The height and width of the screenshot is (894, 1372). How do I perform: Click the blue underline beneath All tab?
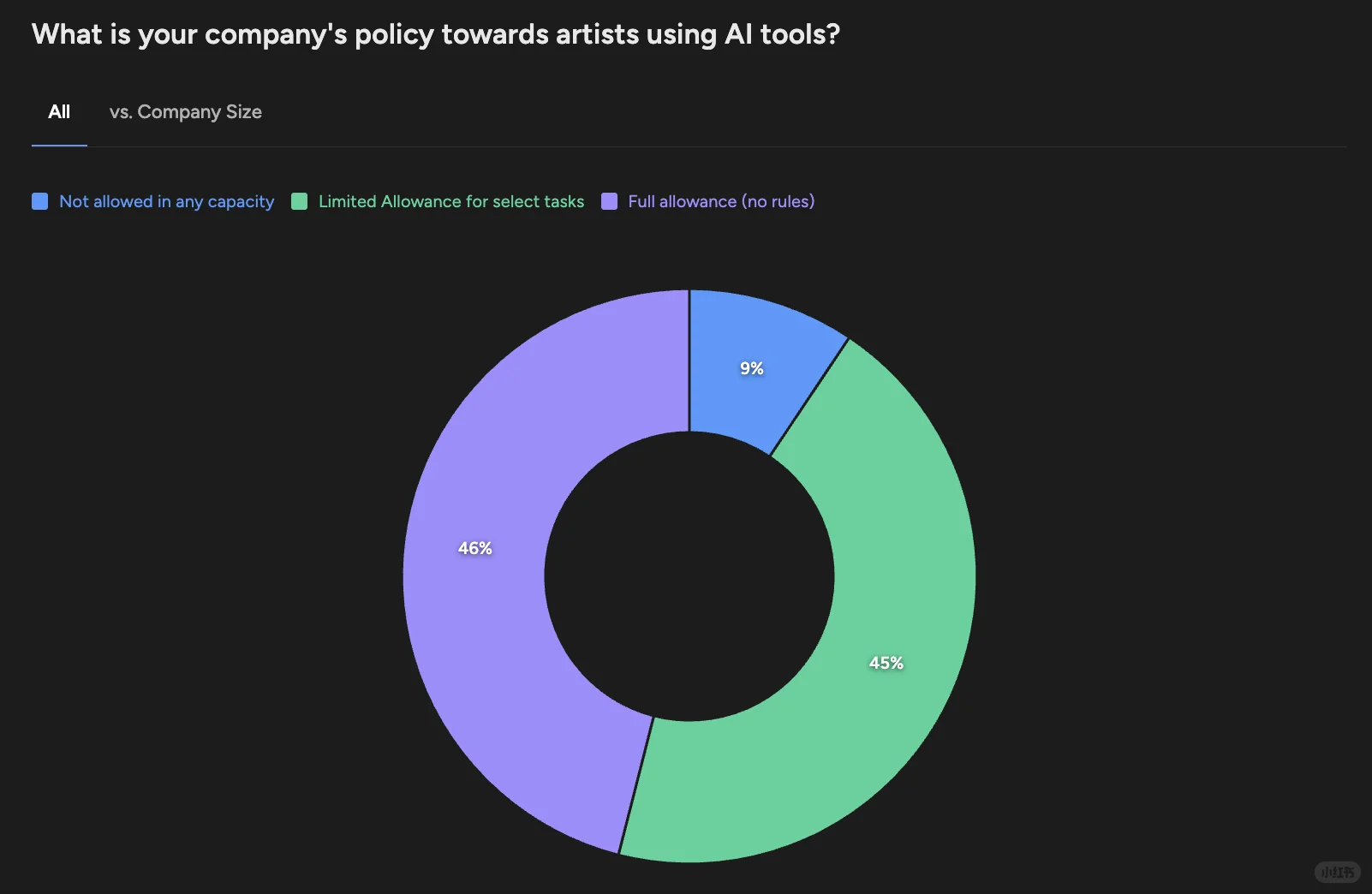coord(59,146)
